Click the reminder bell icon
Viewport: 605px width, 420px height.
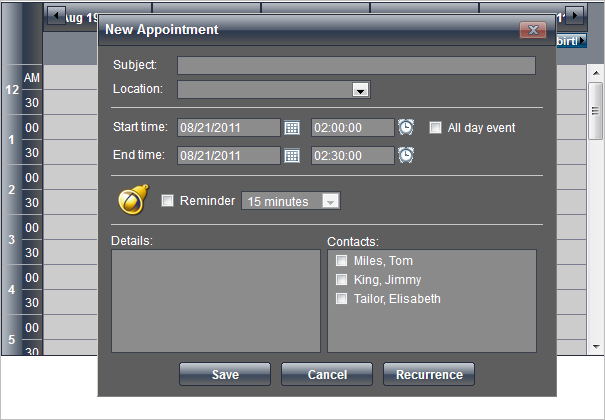[133, 200]
